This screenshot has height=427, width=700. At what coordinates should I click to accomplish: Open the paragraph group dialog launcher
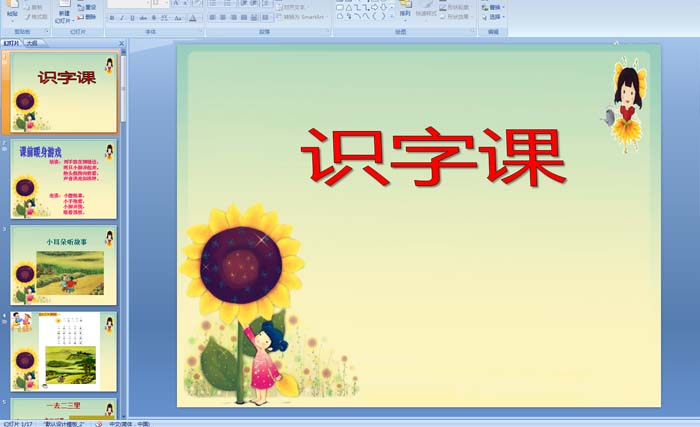pyautogui.click(x=328, y=30)
